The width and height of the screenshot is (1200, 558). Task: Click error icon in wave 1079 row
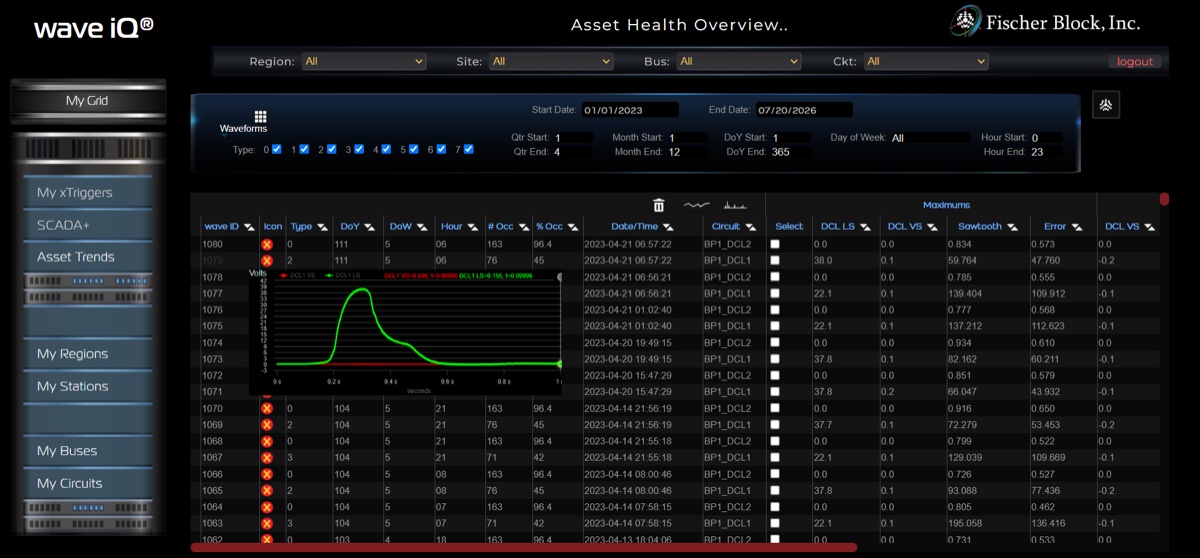coord(267,260)
